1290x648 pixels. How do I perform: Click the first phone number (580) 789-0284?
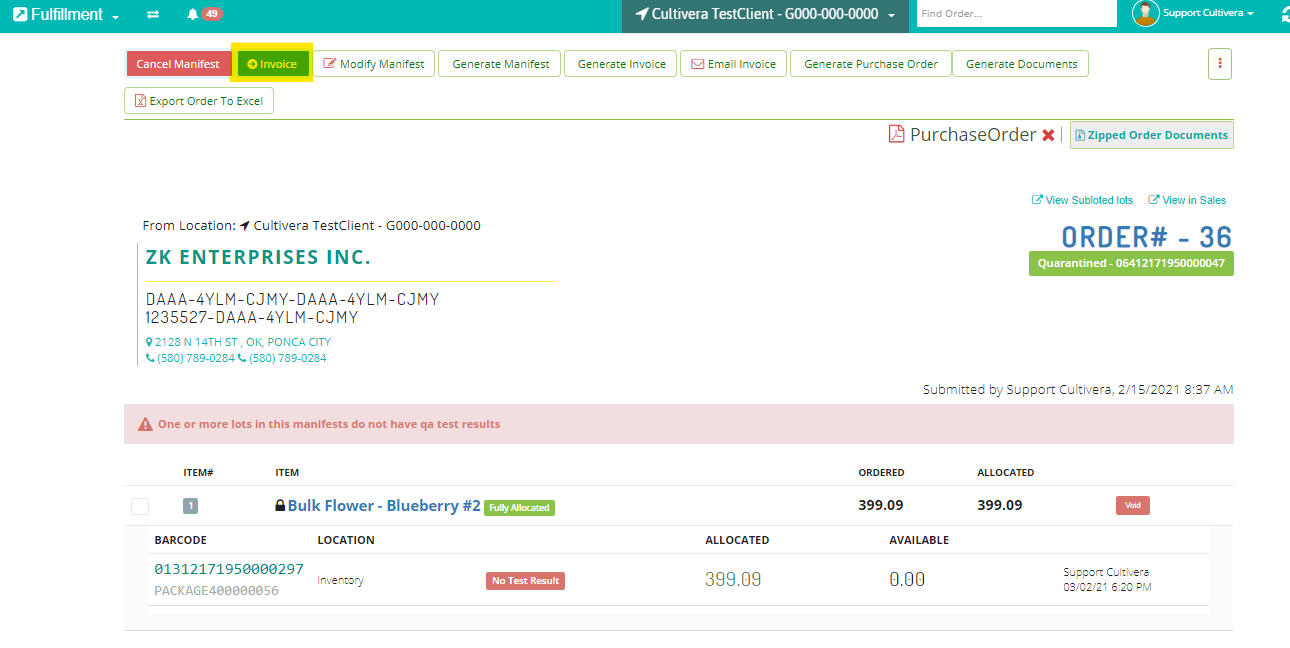pyautogui.click(x=190, y=358)
